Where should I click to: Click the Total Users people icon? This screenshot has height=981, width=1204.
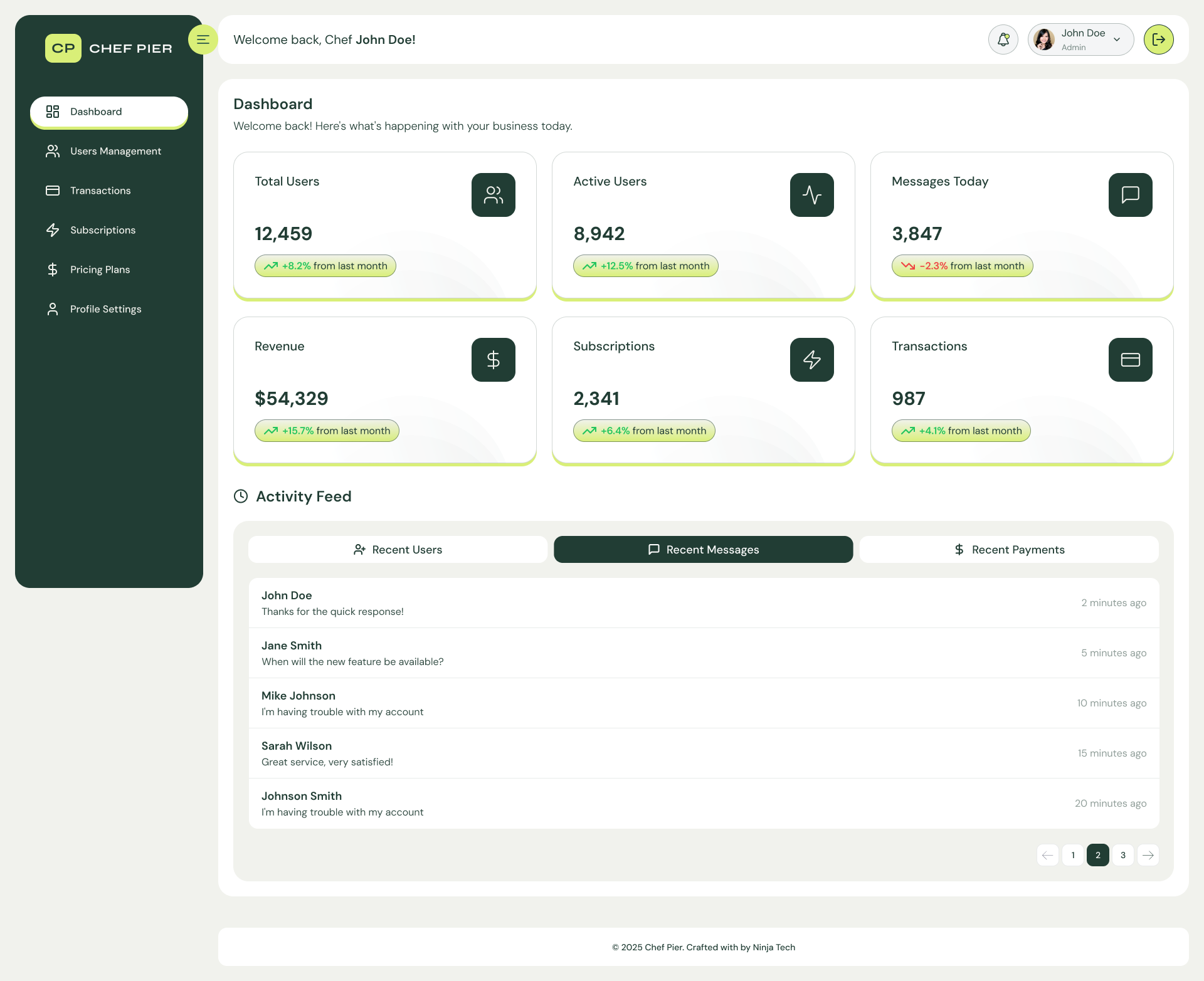pyautogui.click(x=493, y=195)
